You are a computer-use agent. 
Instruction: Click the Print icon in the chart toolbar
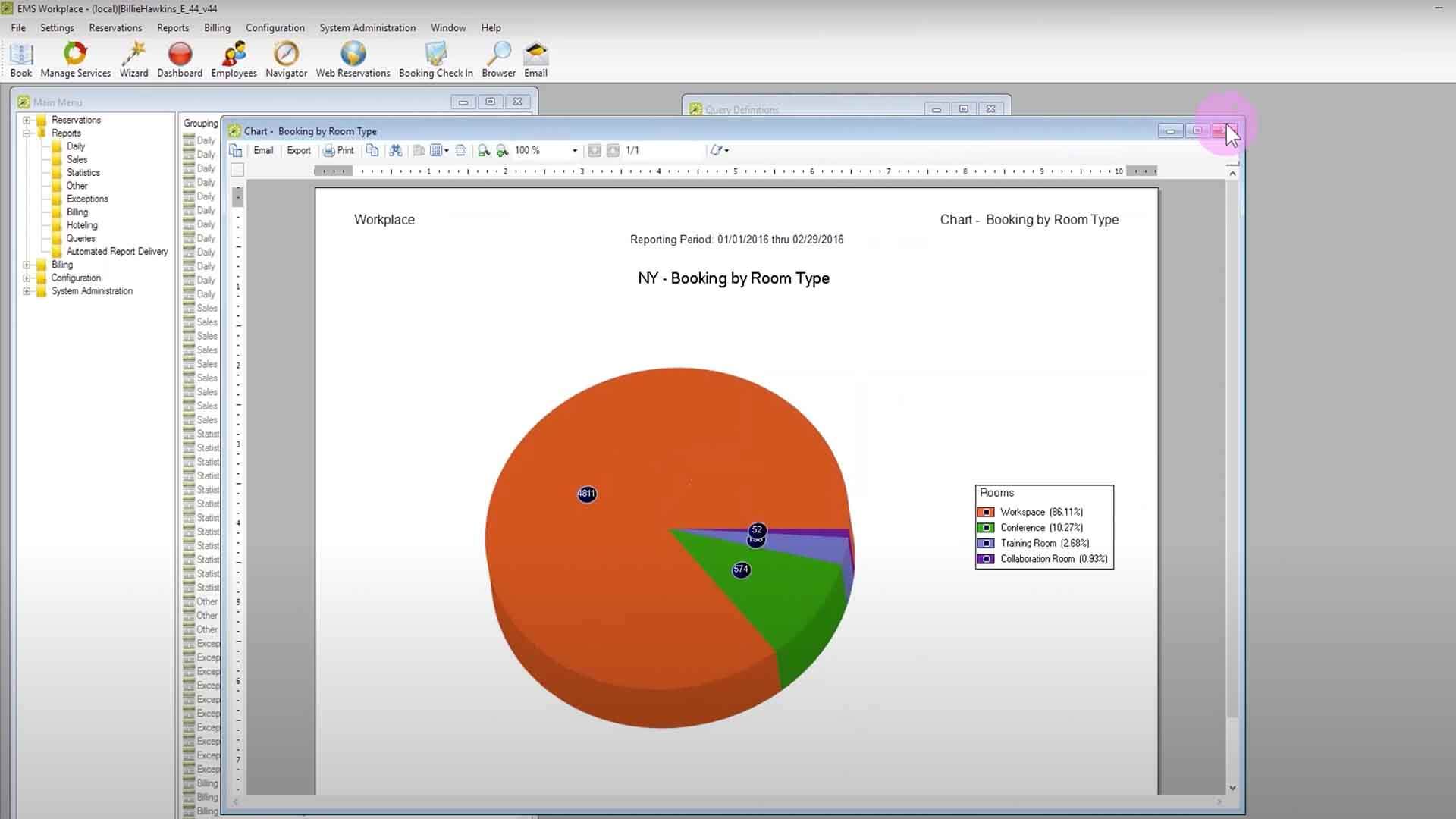[339, 150]
